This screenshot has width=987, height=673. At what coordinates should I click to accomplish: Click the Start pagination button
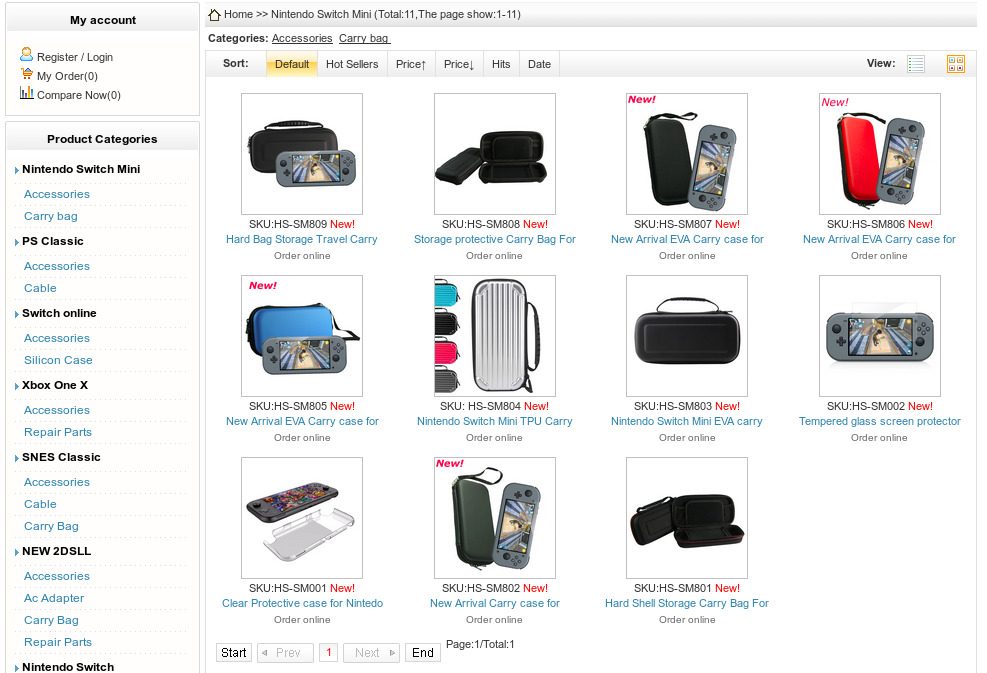click(234, 653)
